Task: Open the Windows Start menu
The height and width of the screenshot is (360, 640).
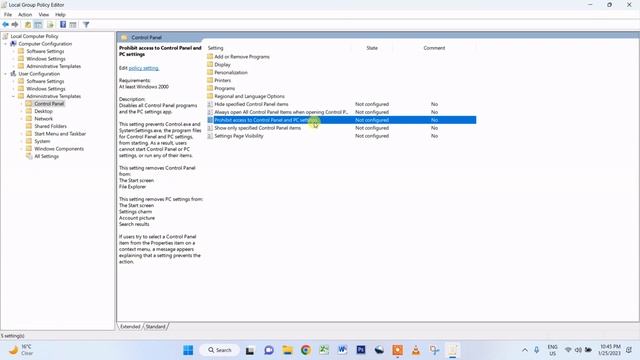Action: tap(188, 350)
